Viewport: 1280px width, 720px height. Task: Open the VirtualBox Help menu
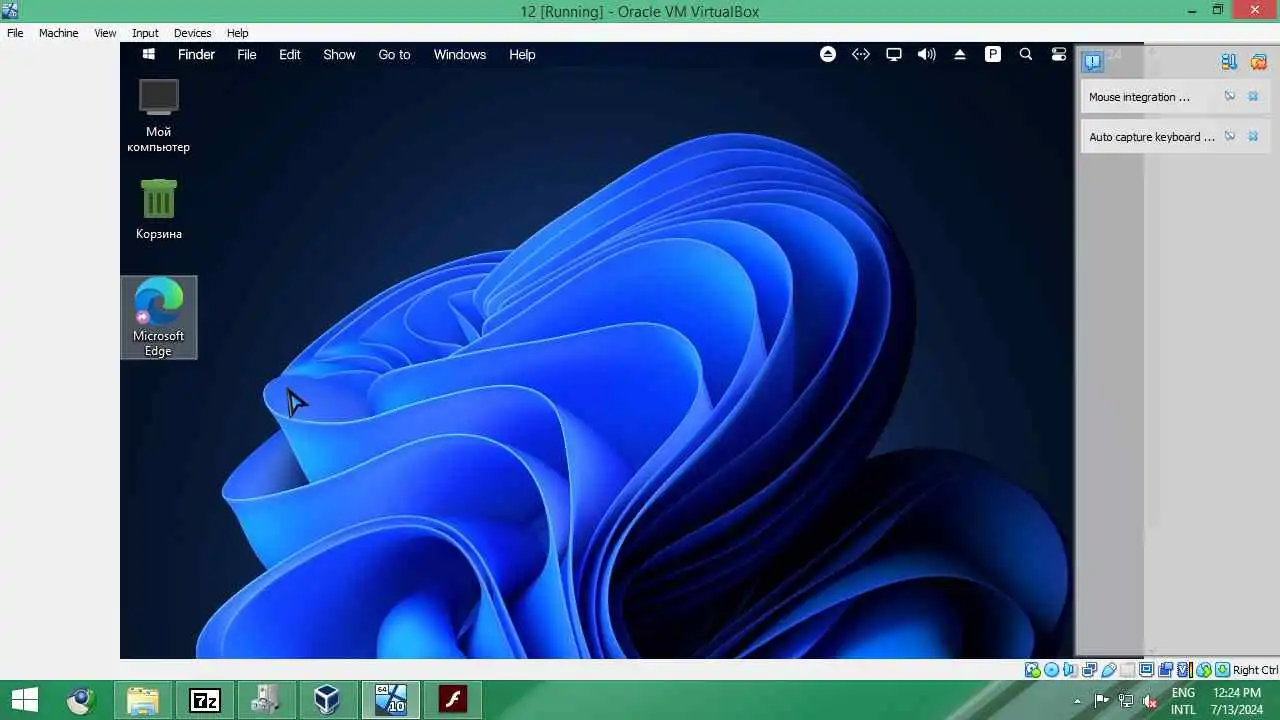click(237, 33)
